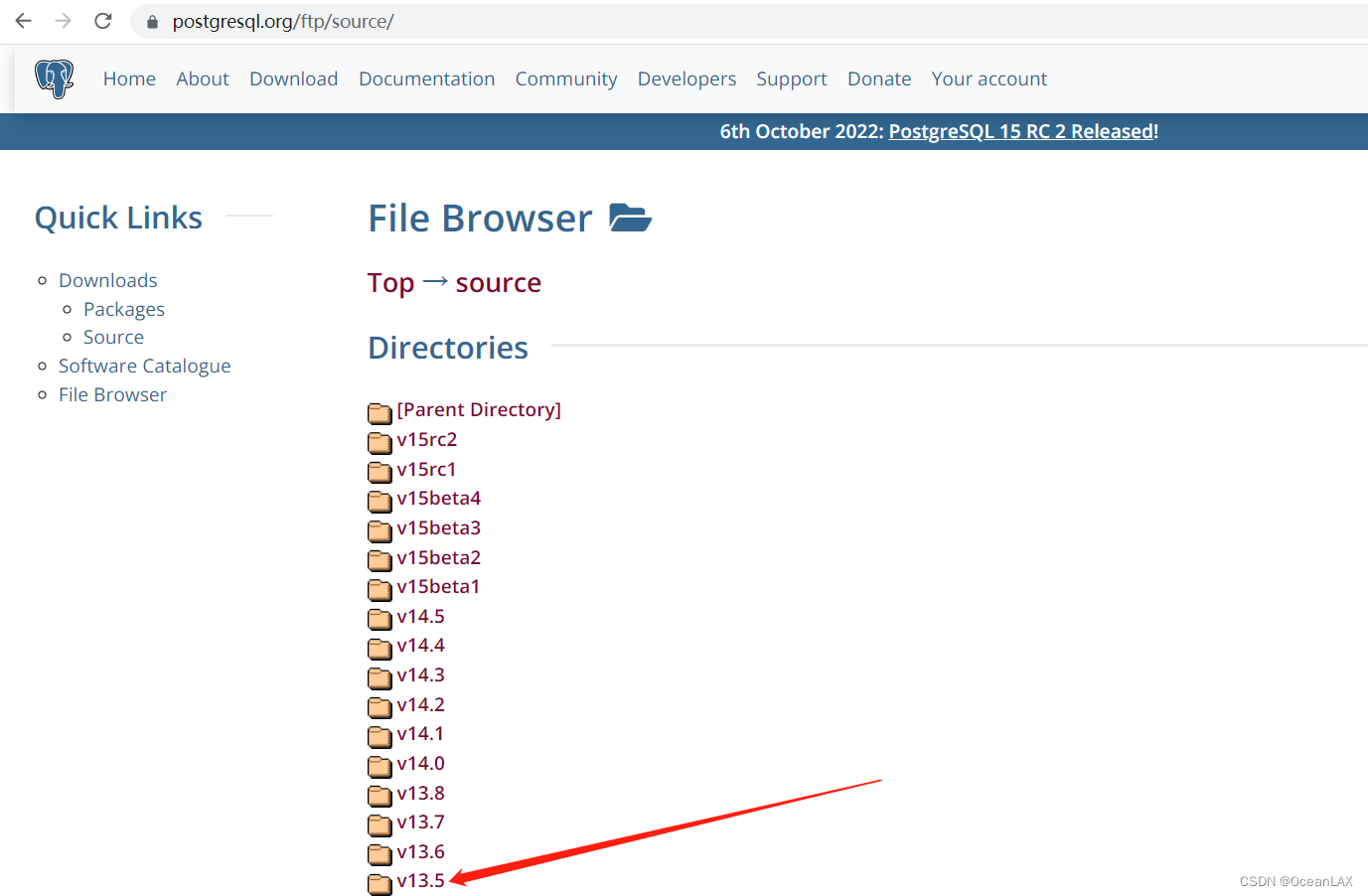Screen dimensions: 1368x896
Task: Open the v14.2 directory
Action: coord(421,704)
